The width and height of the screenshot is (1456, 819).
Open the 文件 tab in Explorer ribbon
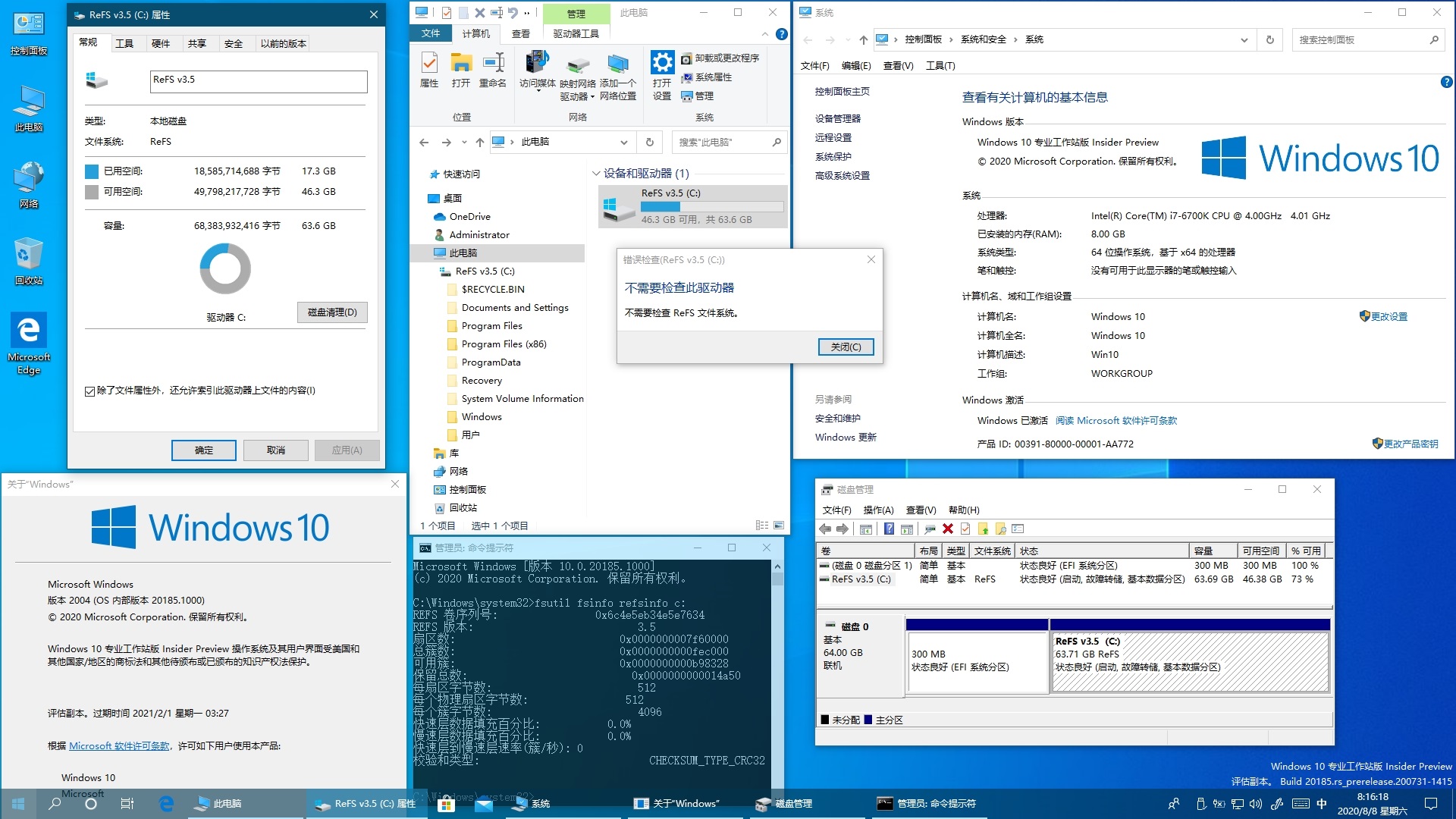click(x=431, y=33)
